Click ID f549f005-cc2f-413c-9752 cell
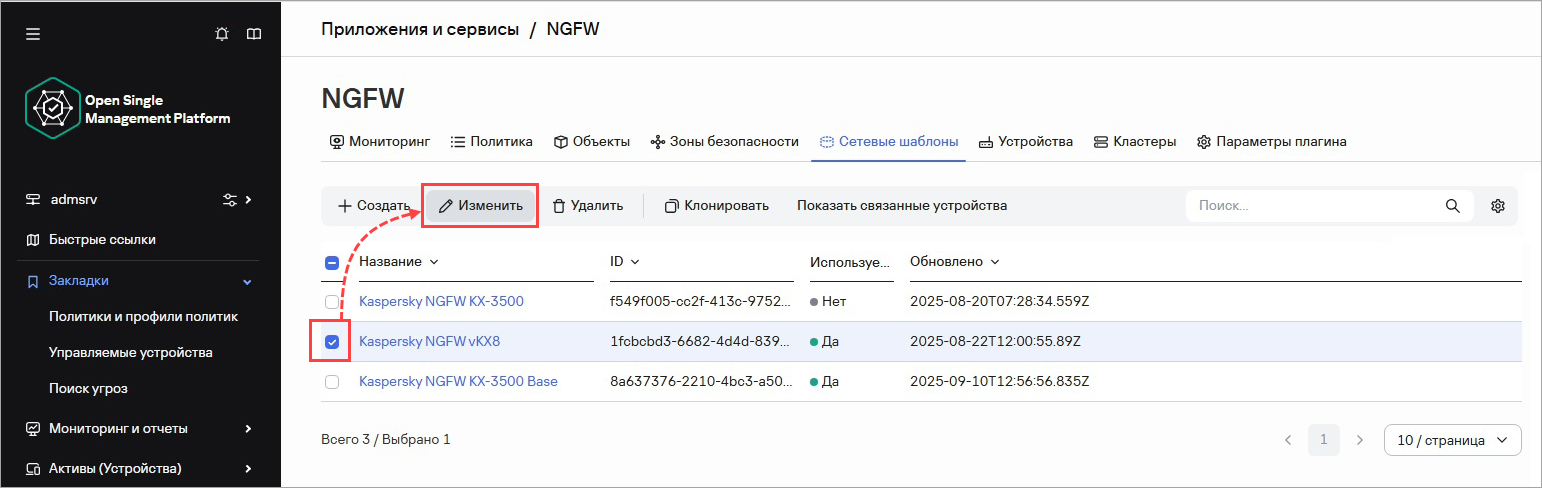The image size is (1542, 488). pos(700,301)
